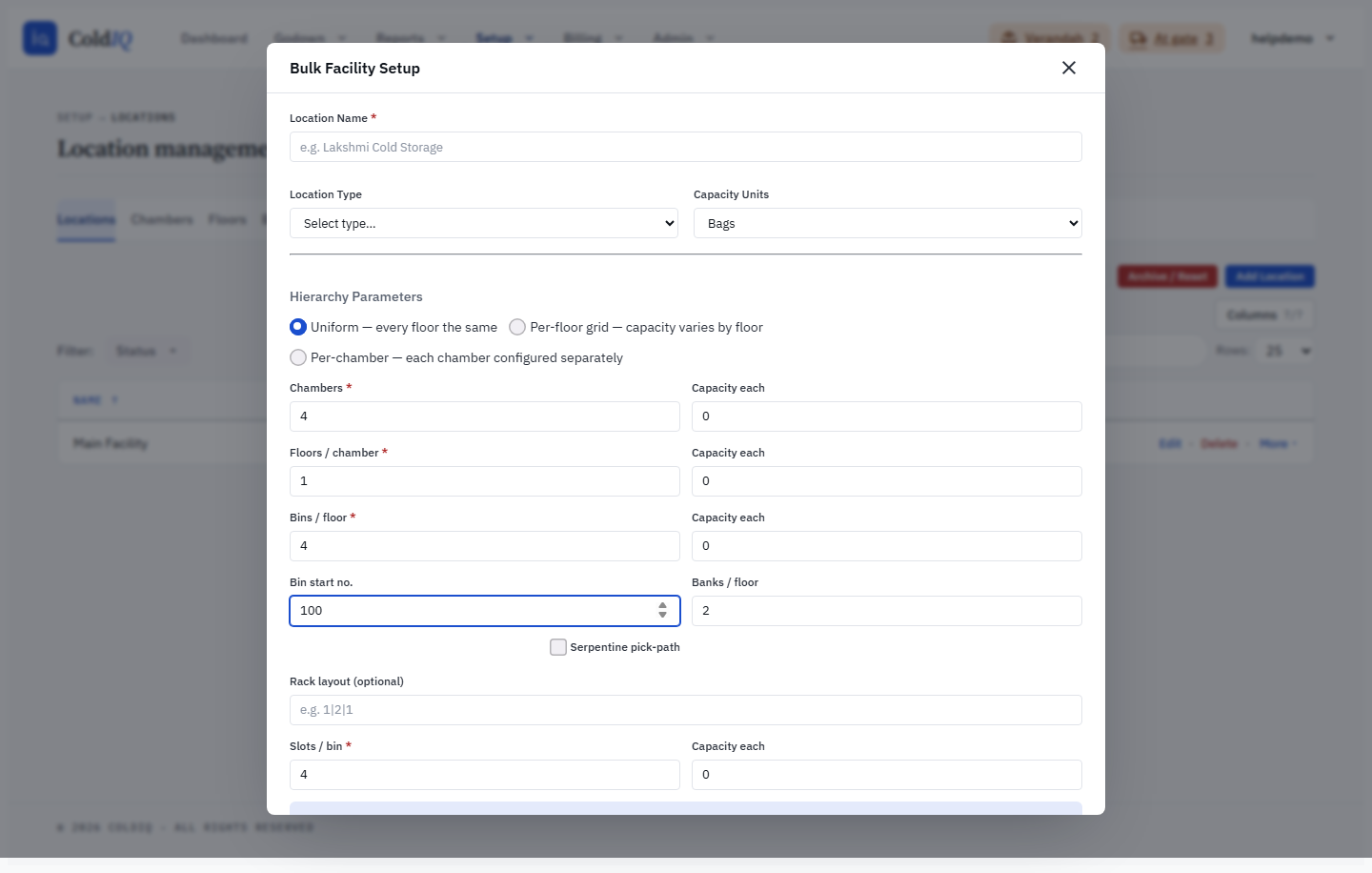This screenshot has width=1372, height=873.
Task: Open the Location Type dropdown
Action: point(484,223)
